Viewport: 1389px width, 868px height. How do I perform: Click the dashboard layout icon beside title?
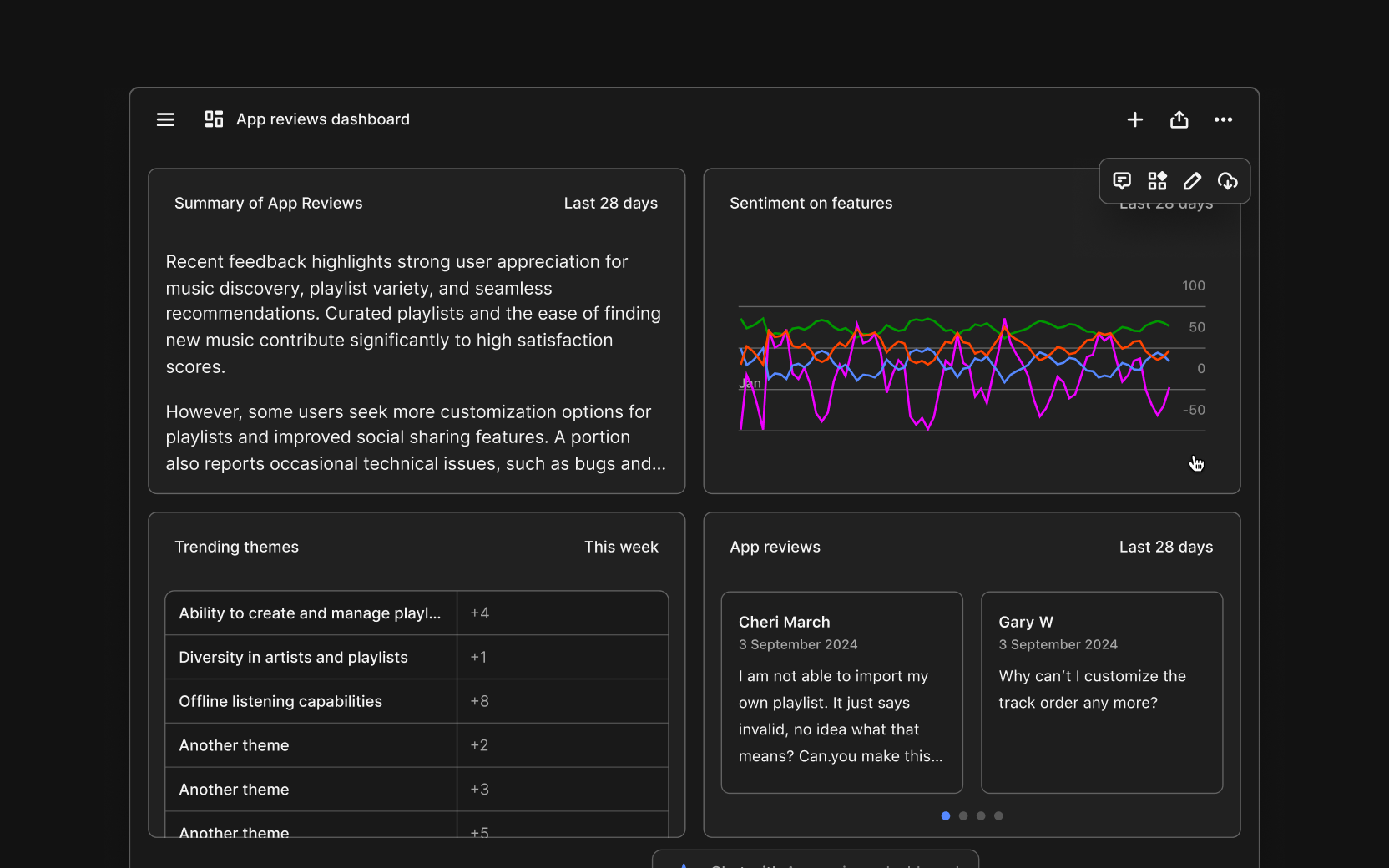[x=214, y=119]
